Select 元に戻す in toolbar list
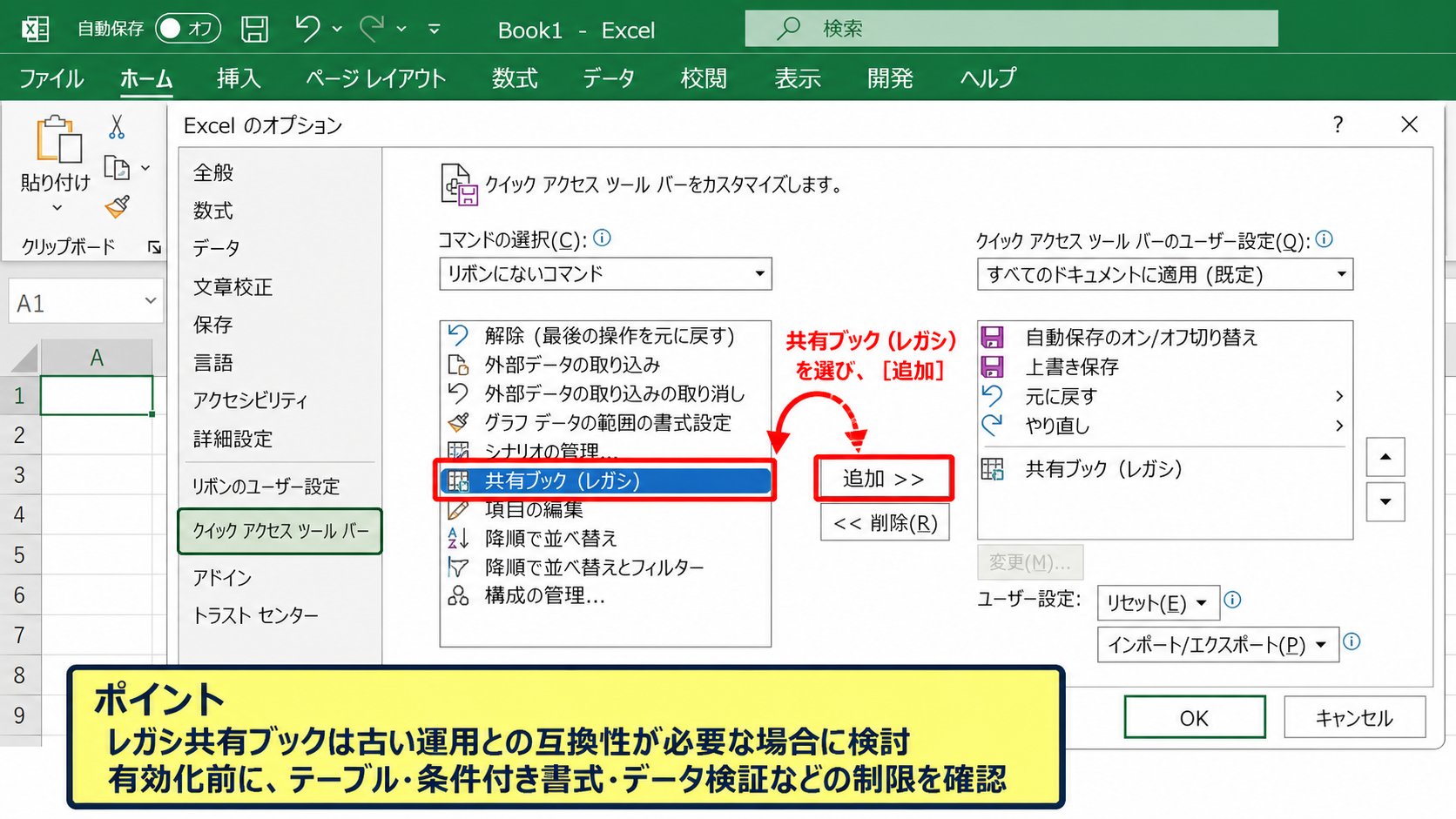The width and height of the screenshot is (1456, 819). point(1164,396)
